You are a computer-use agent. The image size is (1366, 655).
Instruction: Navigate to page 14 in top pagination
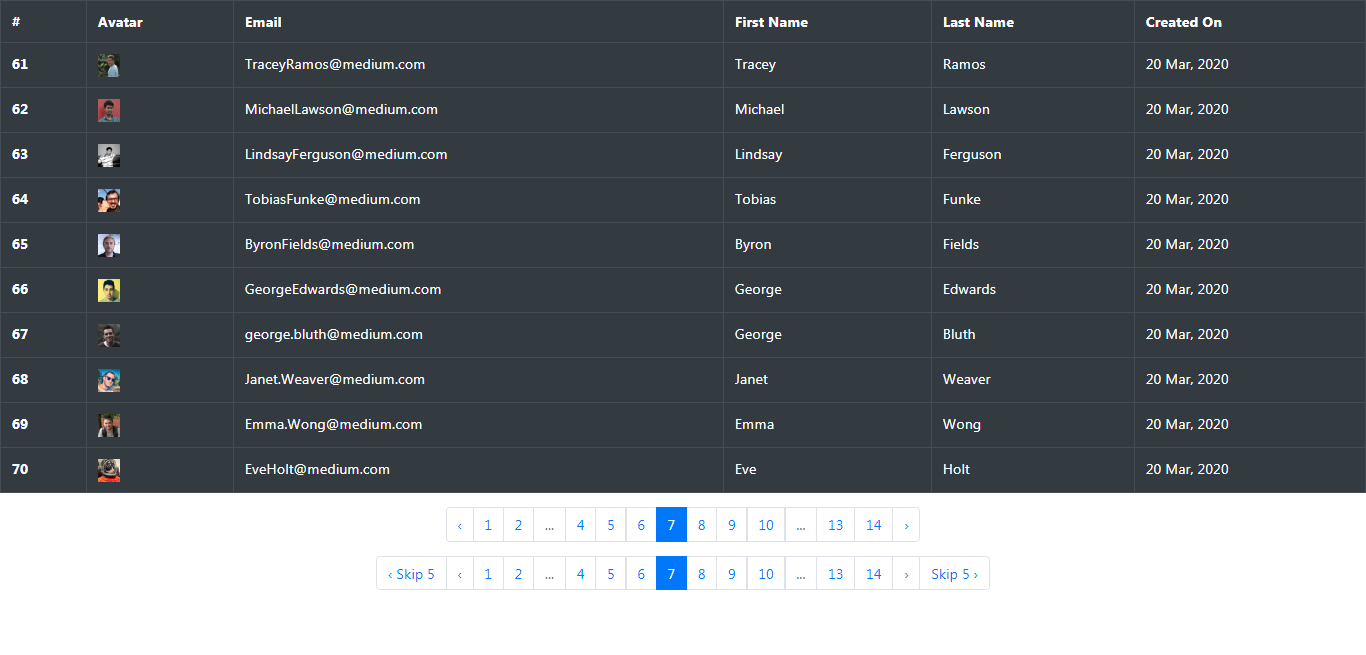[873, 524]
